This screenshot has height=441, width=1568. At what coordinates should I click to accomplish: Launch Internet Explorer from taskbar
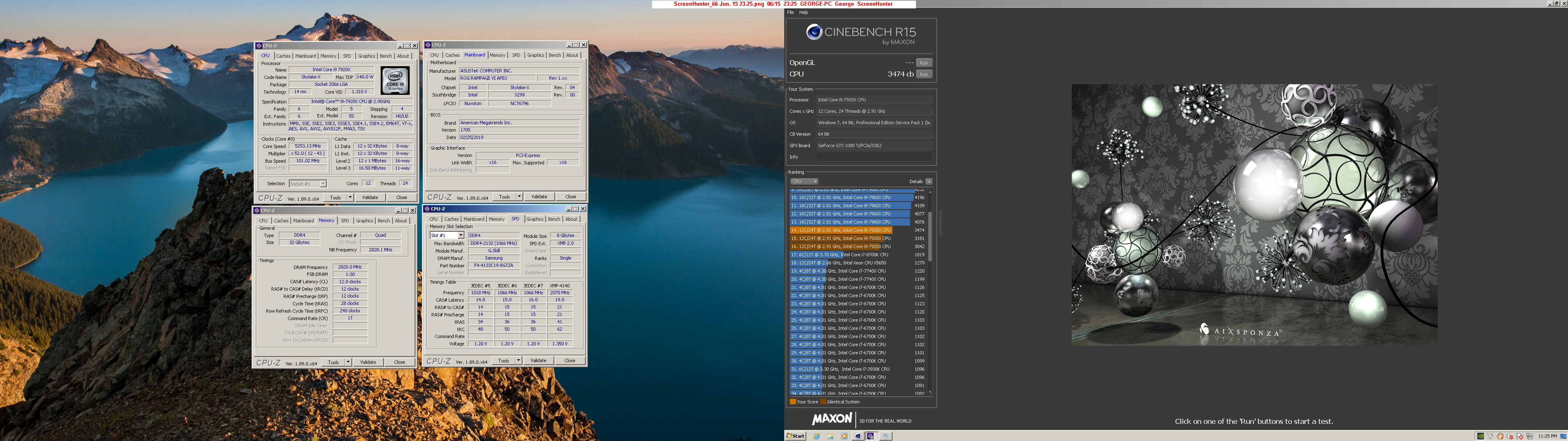(817, 436)
